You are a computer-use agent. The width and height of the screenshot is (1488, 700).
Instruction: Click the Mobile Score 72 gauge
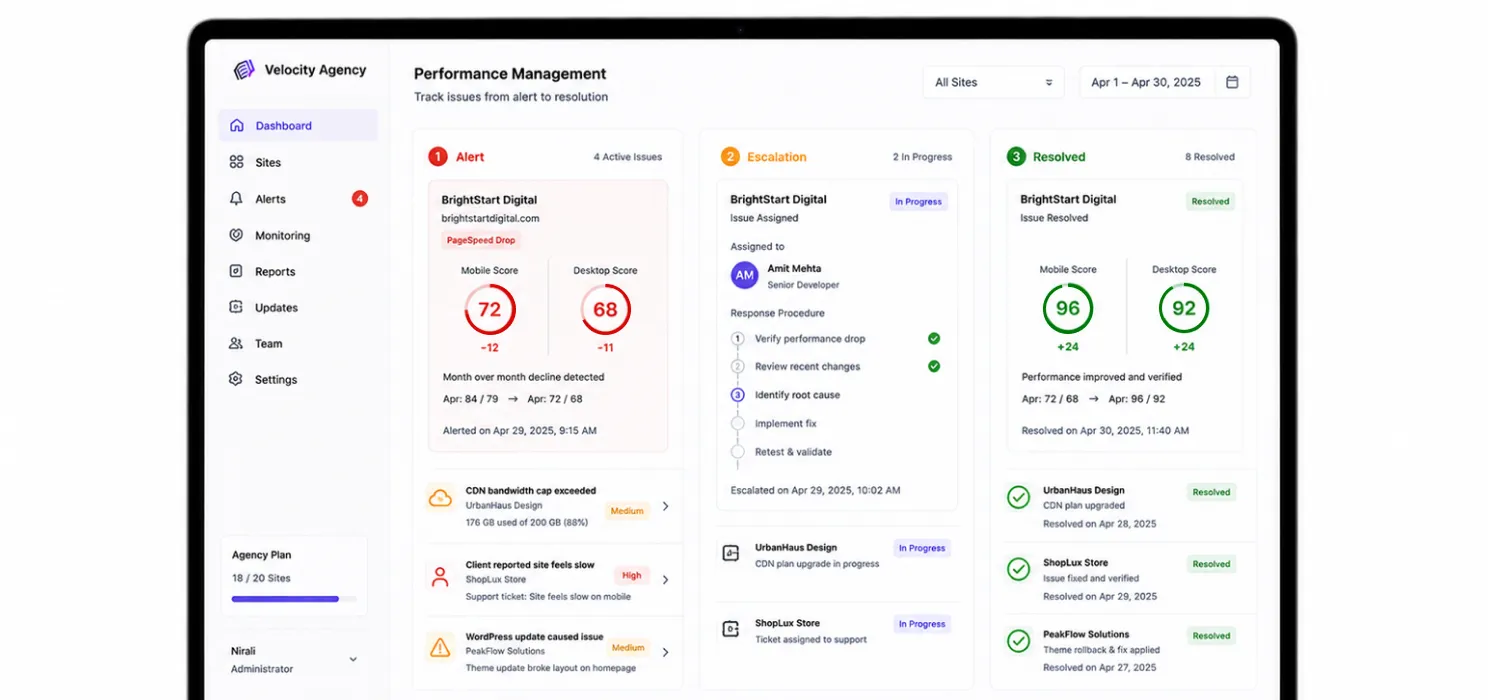(x=490, y=310)
